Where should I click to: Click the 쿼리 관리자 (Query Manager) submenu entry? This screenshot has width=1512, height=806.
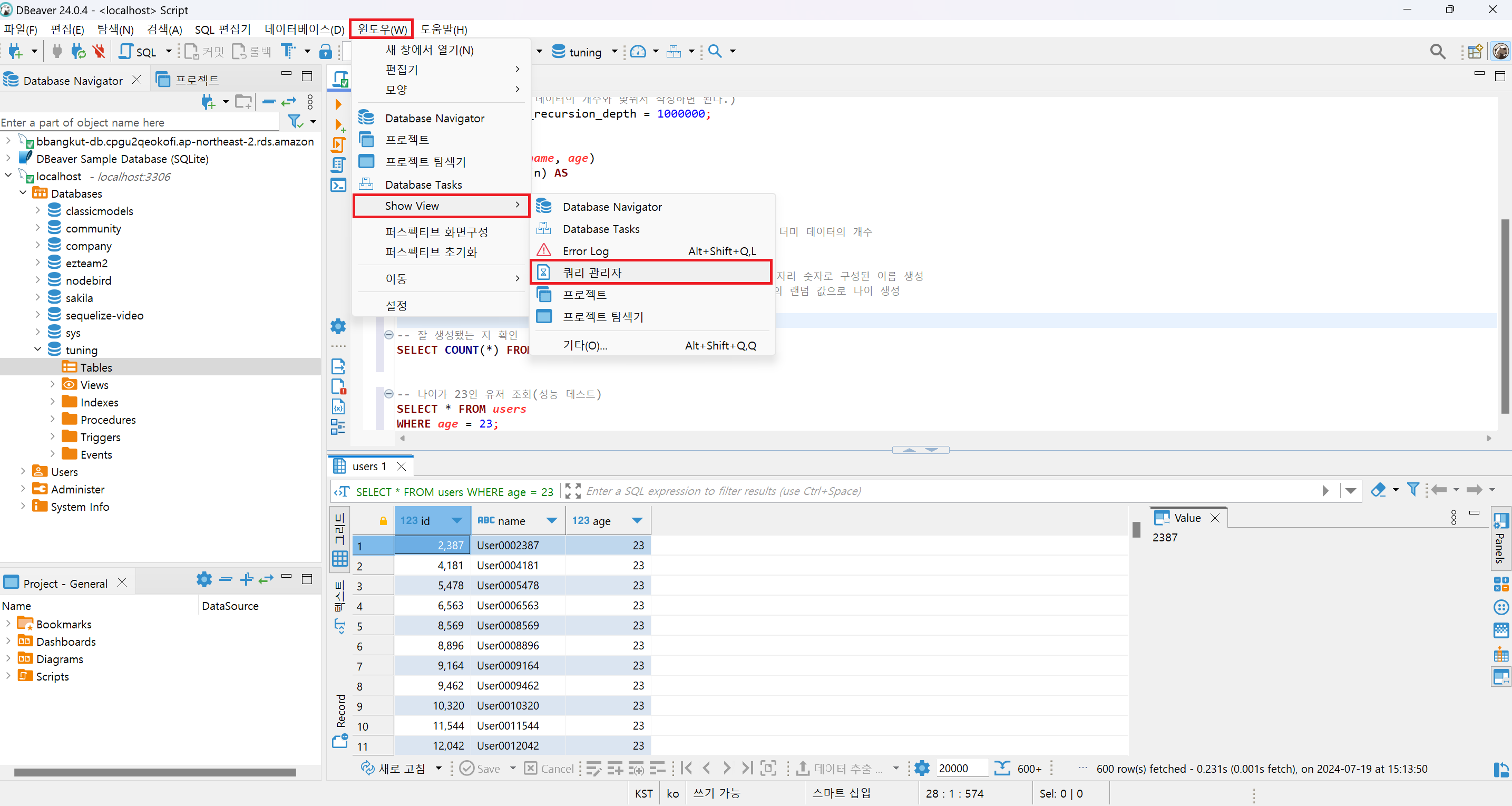pyautogui.click(x=592, y=273)
